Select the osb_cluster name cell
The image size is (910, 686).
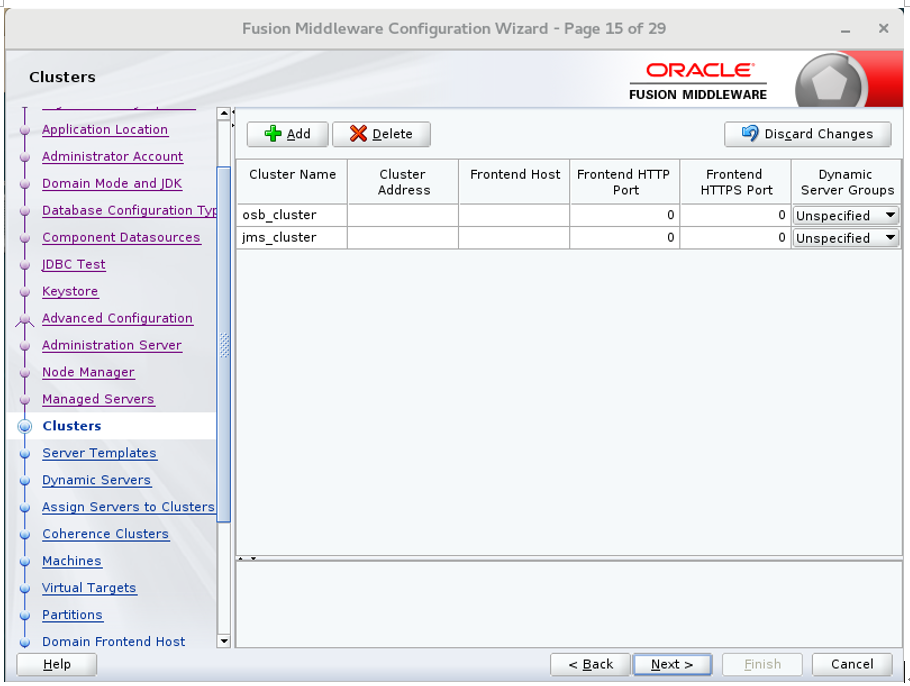292,215
